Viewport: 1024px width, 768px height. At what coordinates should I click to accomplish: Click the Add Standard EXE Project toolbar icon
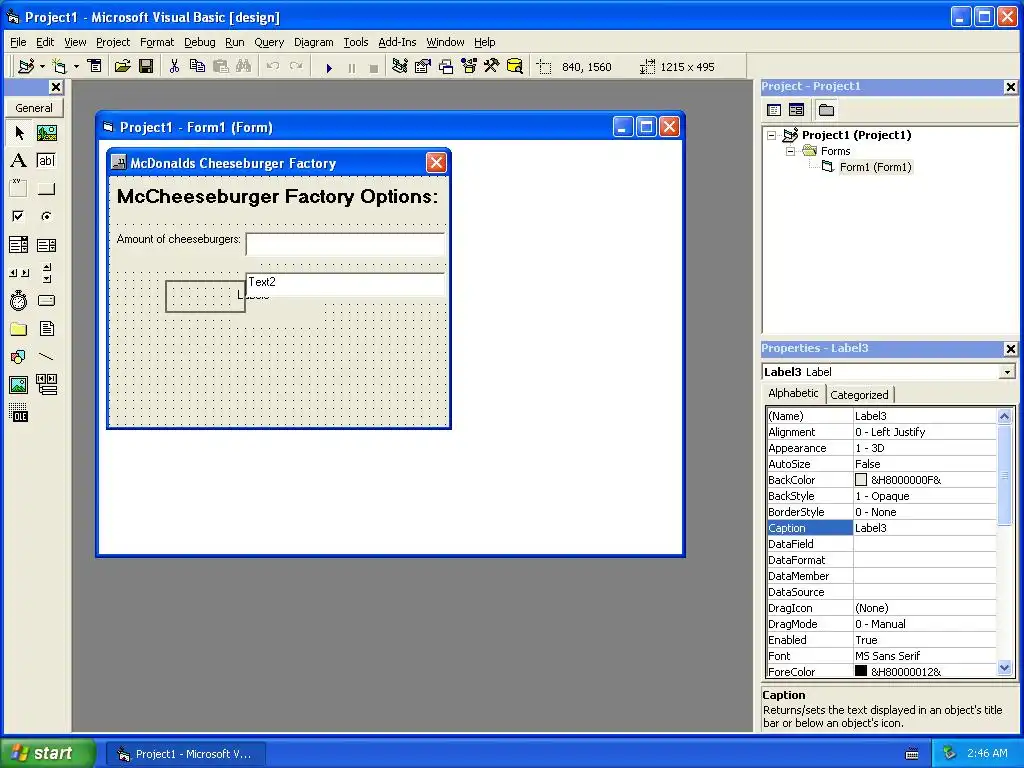[x=26, y=66]
